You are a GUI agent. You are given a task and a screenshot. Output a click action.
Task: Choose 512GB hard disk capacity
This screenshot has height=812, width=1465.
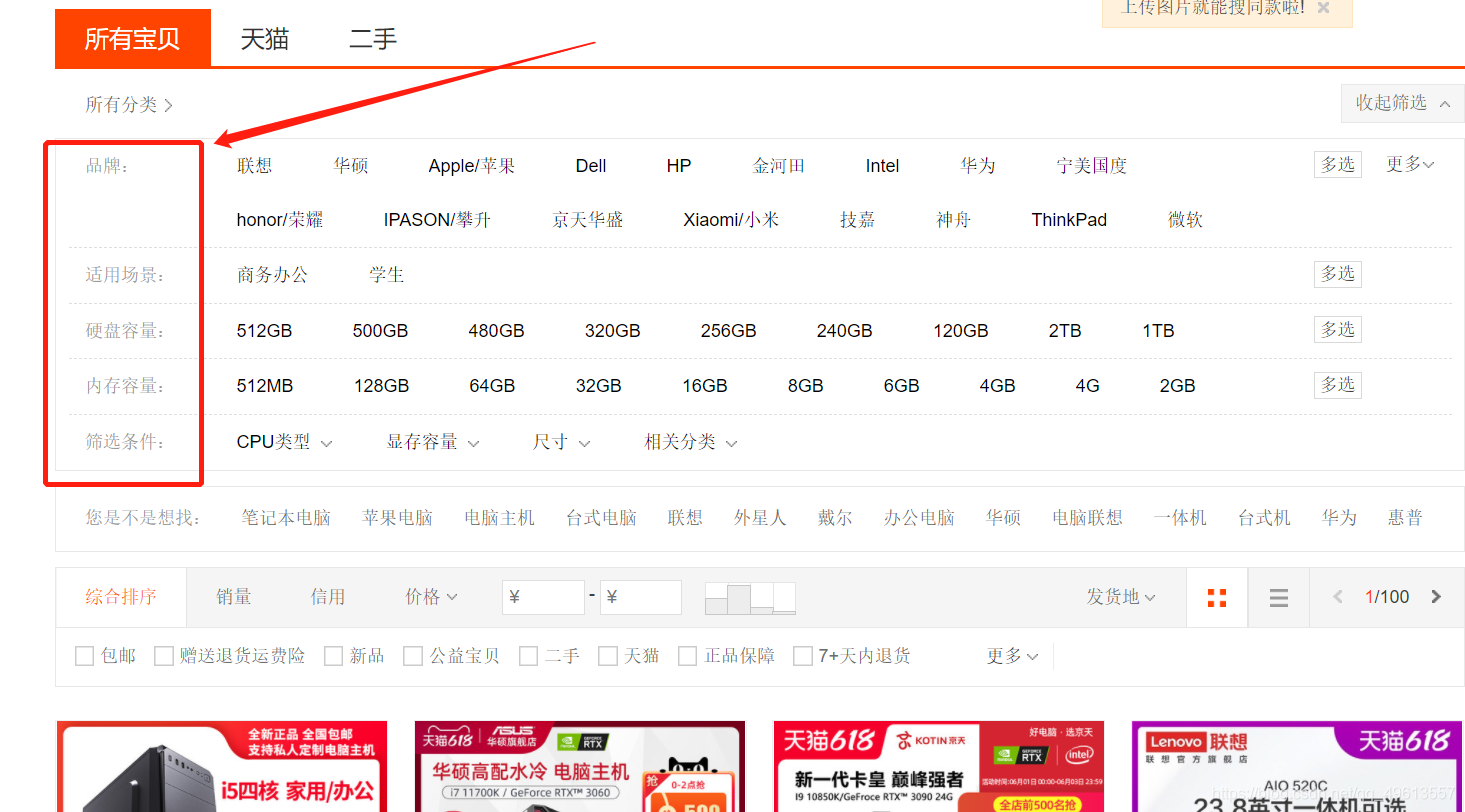pos(264,331)
